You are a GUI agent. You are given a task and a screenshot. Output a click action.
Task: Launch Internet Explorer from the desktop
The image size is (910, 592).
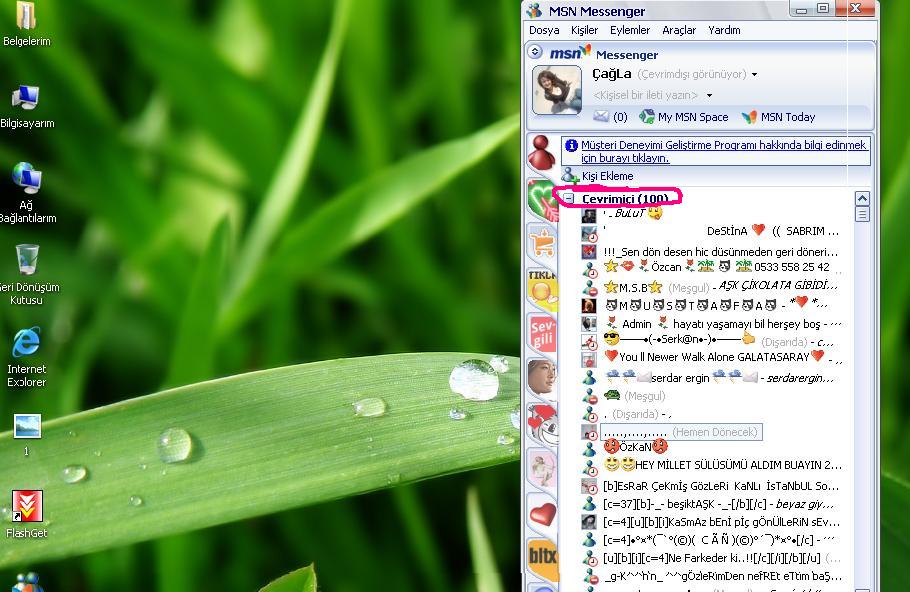pyautogui.click(x=26, y=357)
